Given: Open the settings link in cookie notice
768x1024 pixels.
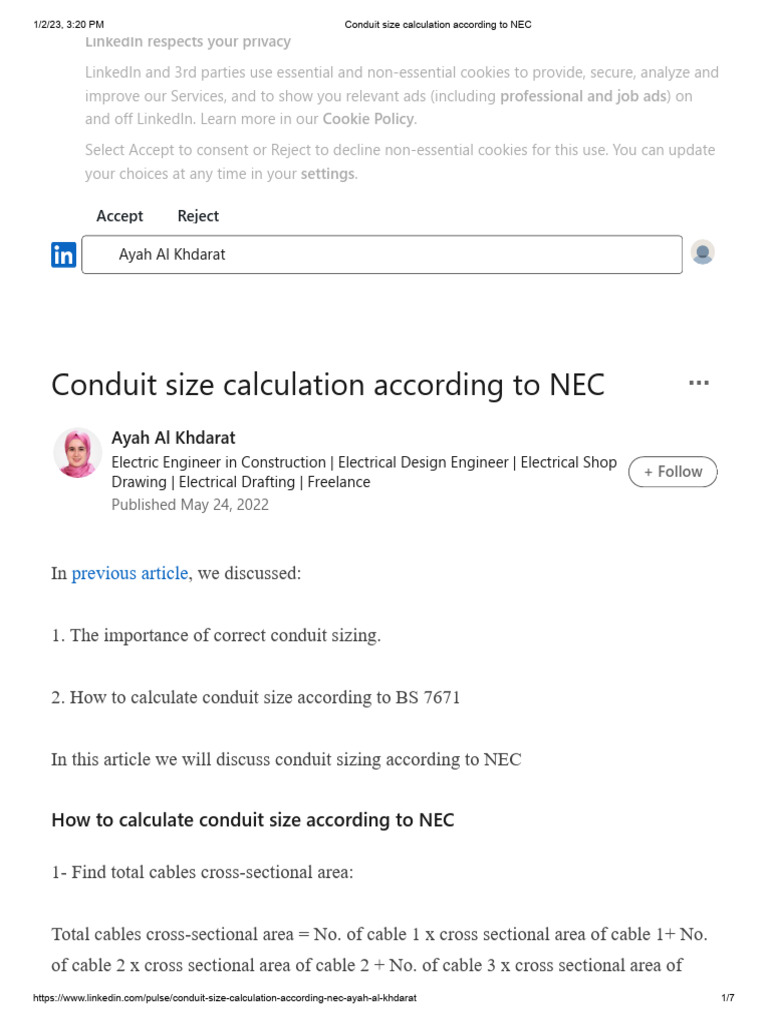Looking at the screenshot, I should [327, 174].
